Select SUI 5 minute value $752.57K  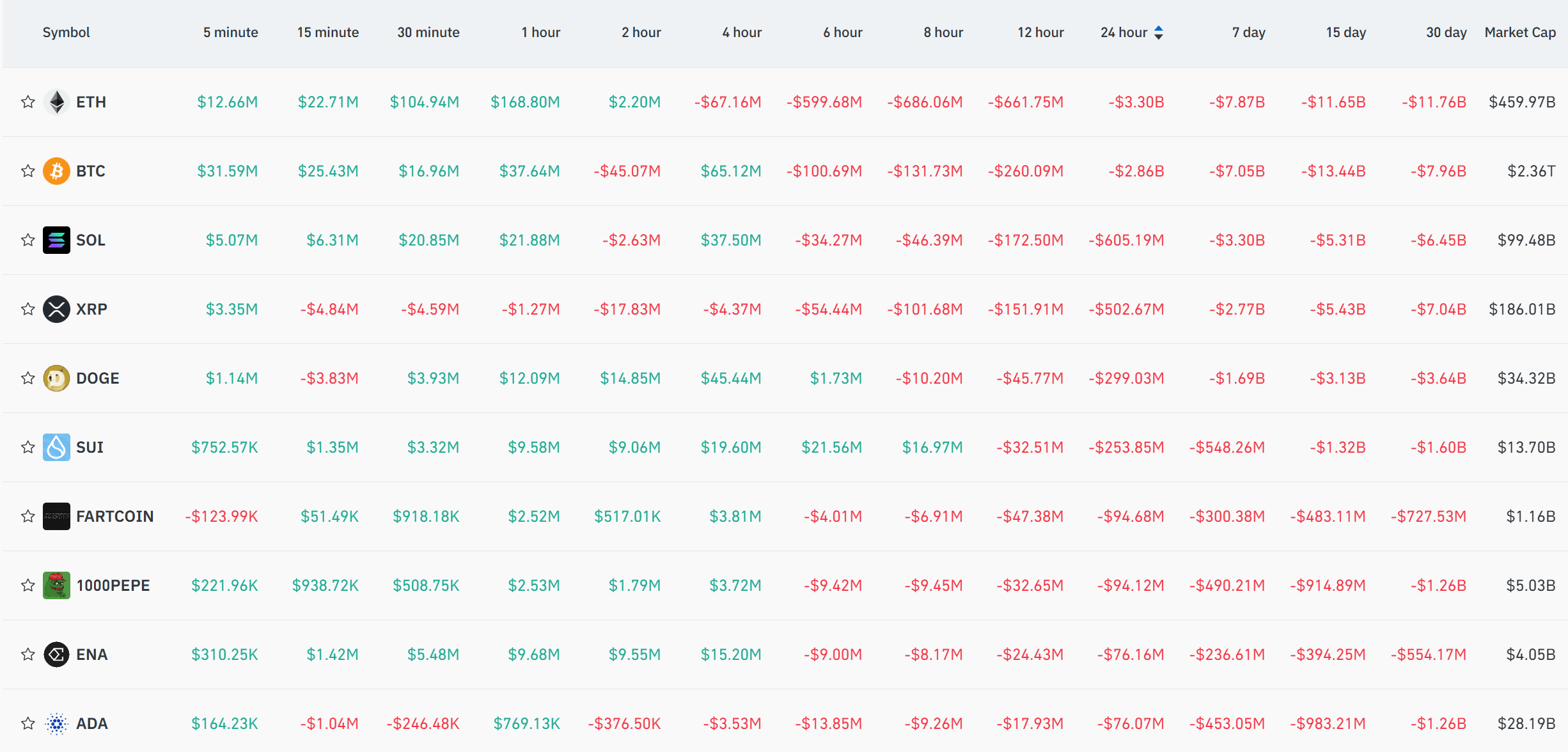click(x=224, y=447)
